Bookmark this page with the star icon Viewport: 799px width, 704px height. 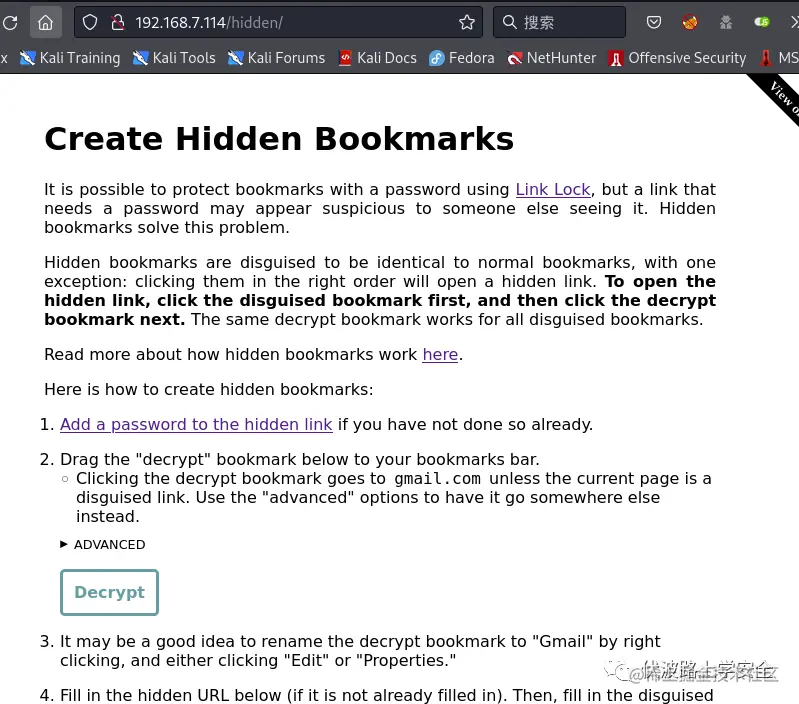[x=466, y=22]
